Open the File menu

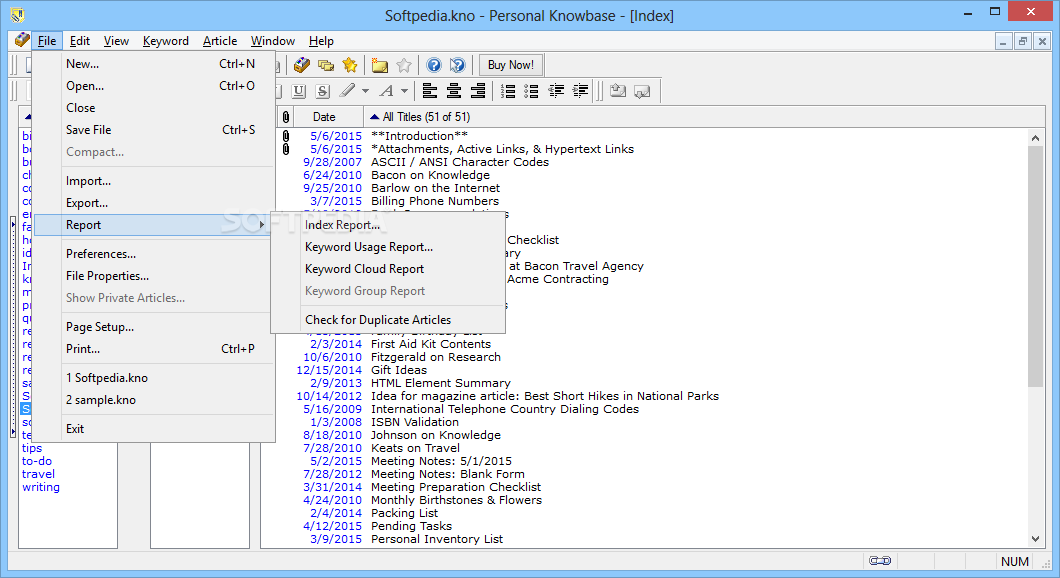[47, 41]
